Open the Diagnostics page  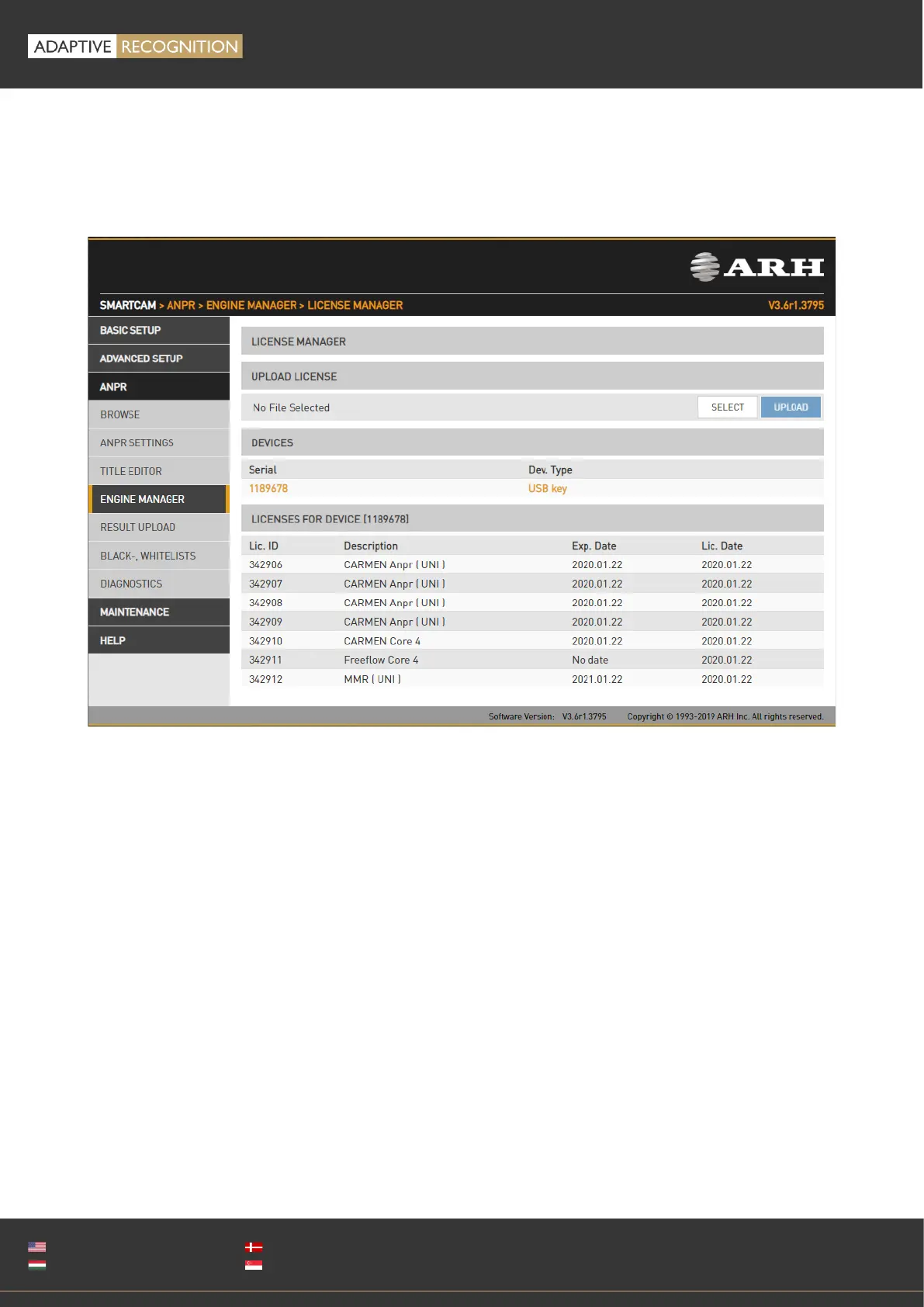pos(159,584)
